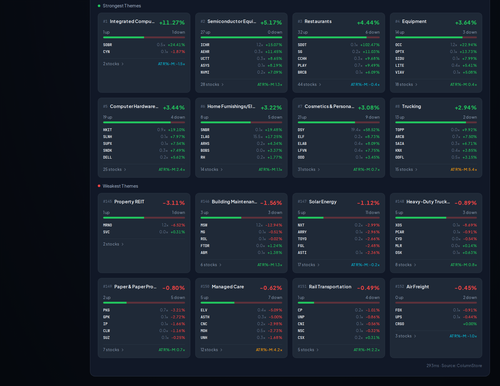The height and width of the screenshot is (386, 500).
Task: Expand the 18 stocks list in Equipment card
Action: pyautogui.click(x=406, y=84)
